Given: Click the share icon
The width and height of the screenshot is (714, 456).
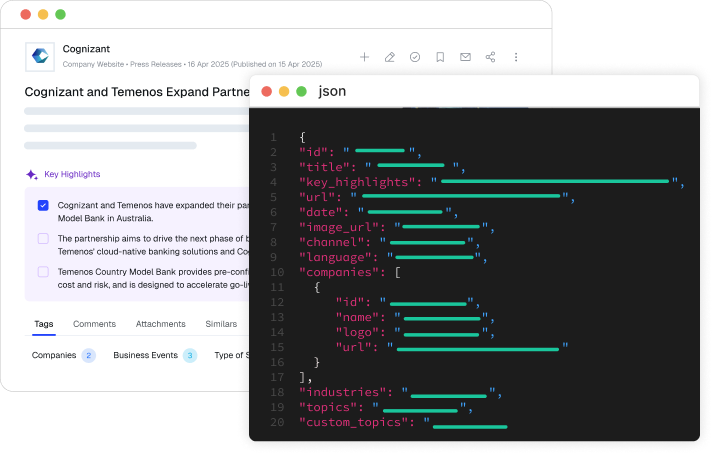Looking at the screenshot, I should [490, 57].
